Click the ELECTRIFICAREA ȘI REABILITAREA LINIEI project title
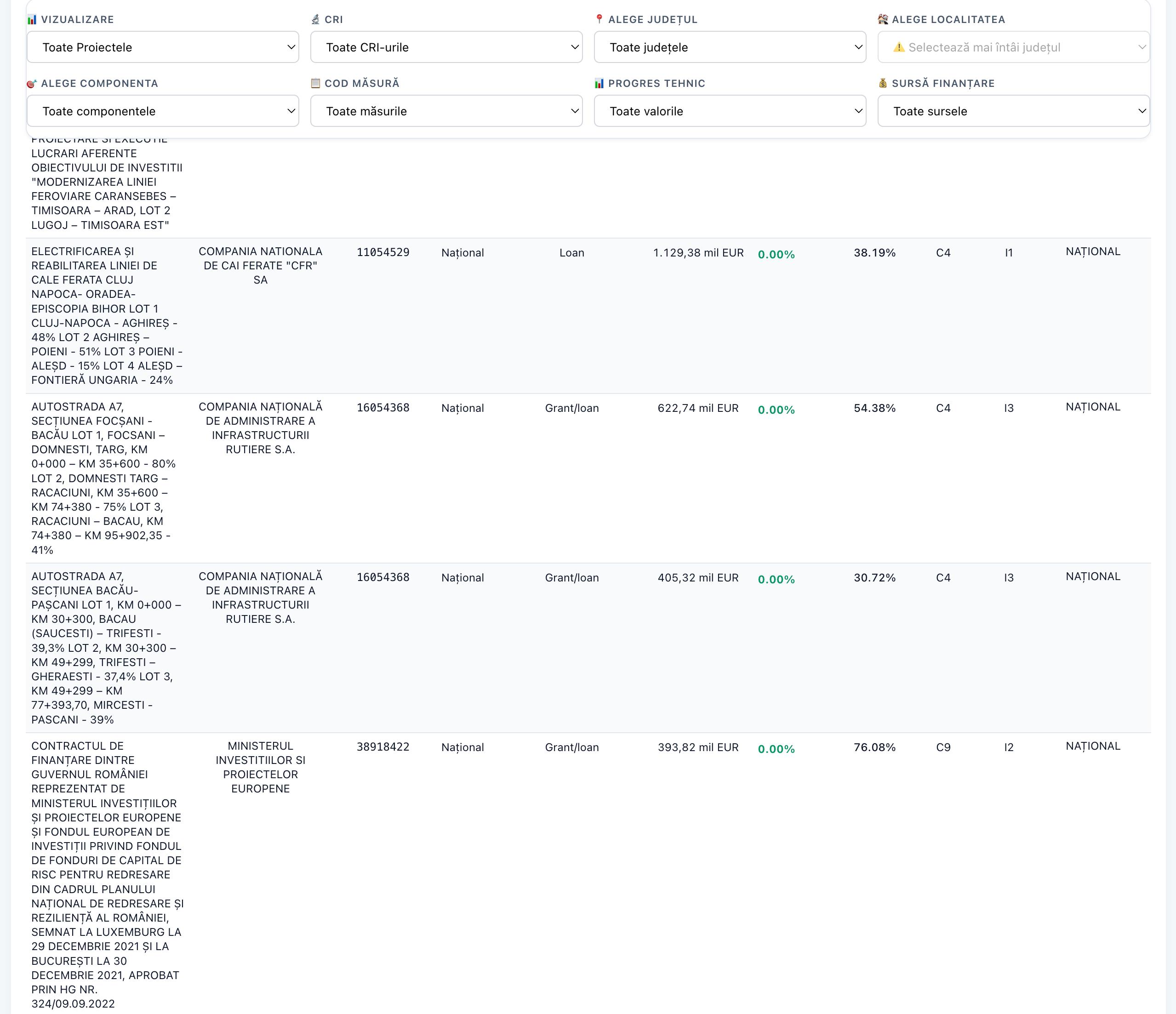Image resolution: width=1176 pixels, height=1014 pixels. [107, 315]
